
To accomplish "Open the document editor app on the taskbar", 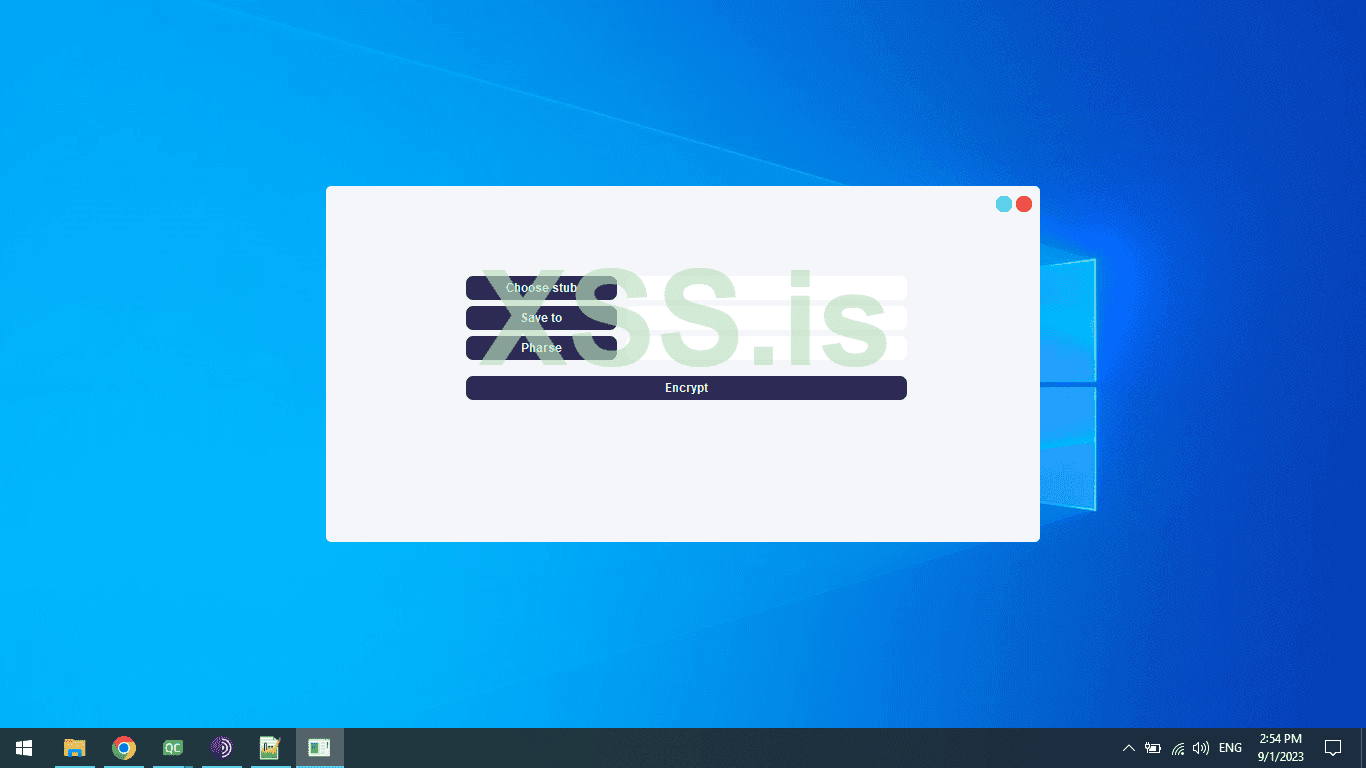I will pos(270,747).
